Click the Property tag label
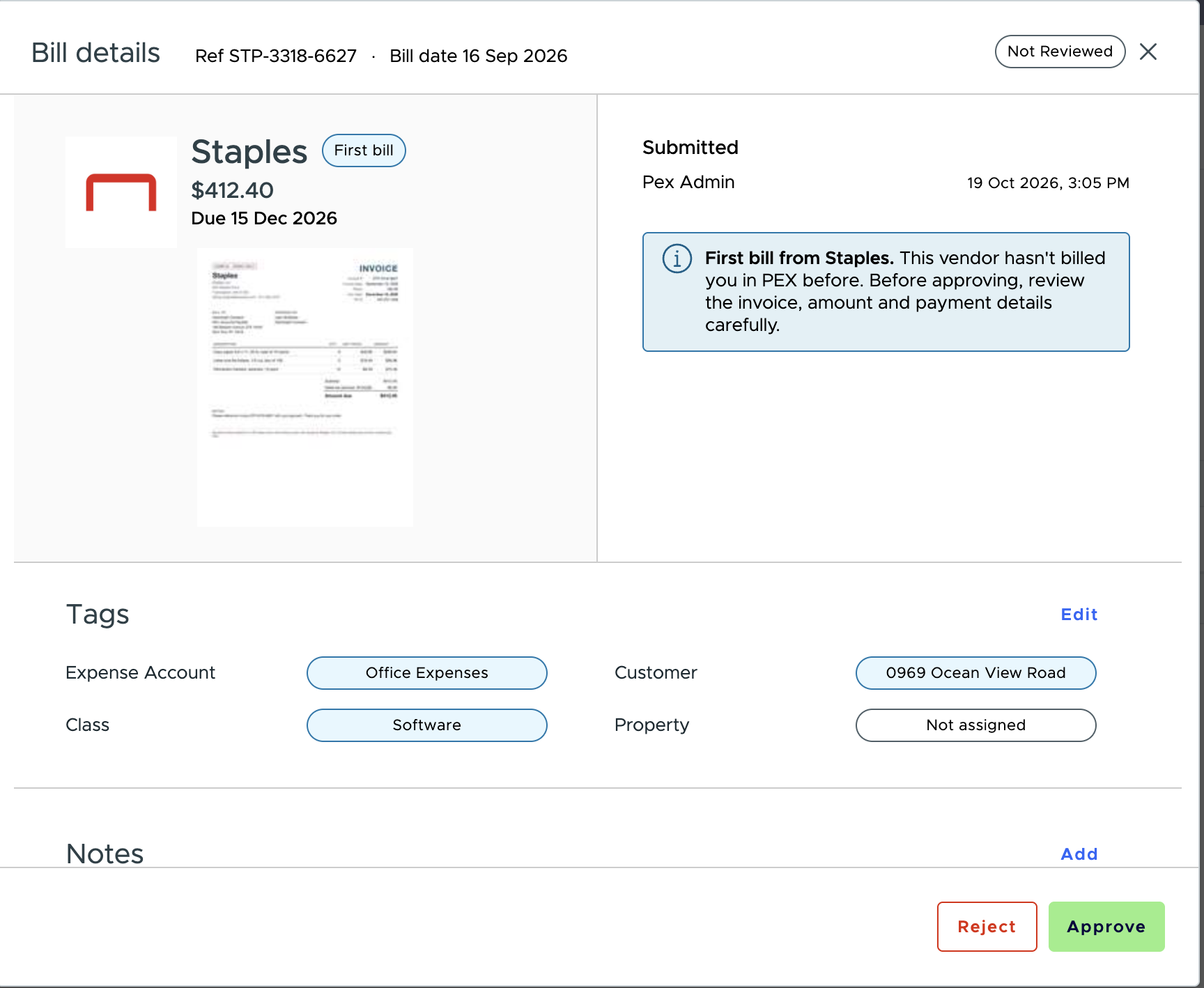Viewport: 1204px width, 988px height. click(651, 725)
